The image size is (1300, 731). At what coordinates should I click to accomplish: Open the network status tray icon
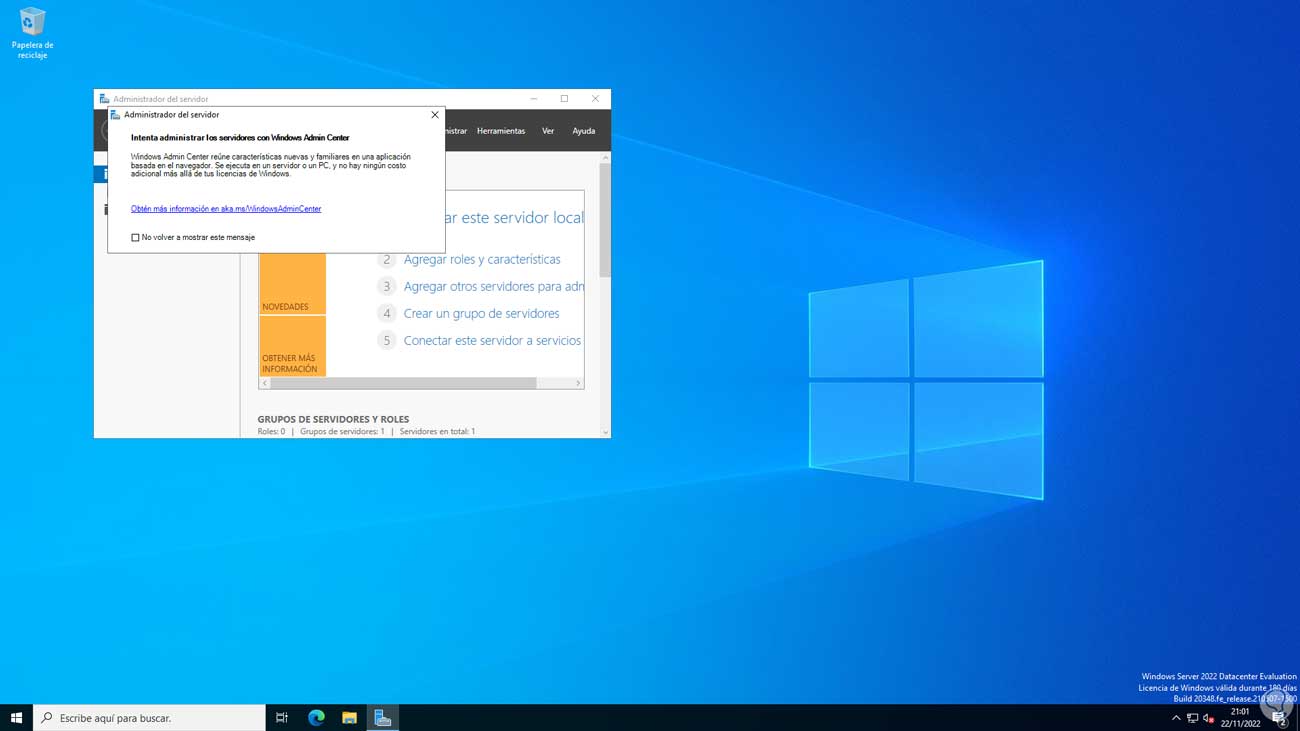pos(1192,718)
